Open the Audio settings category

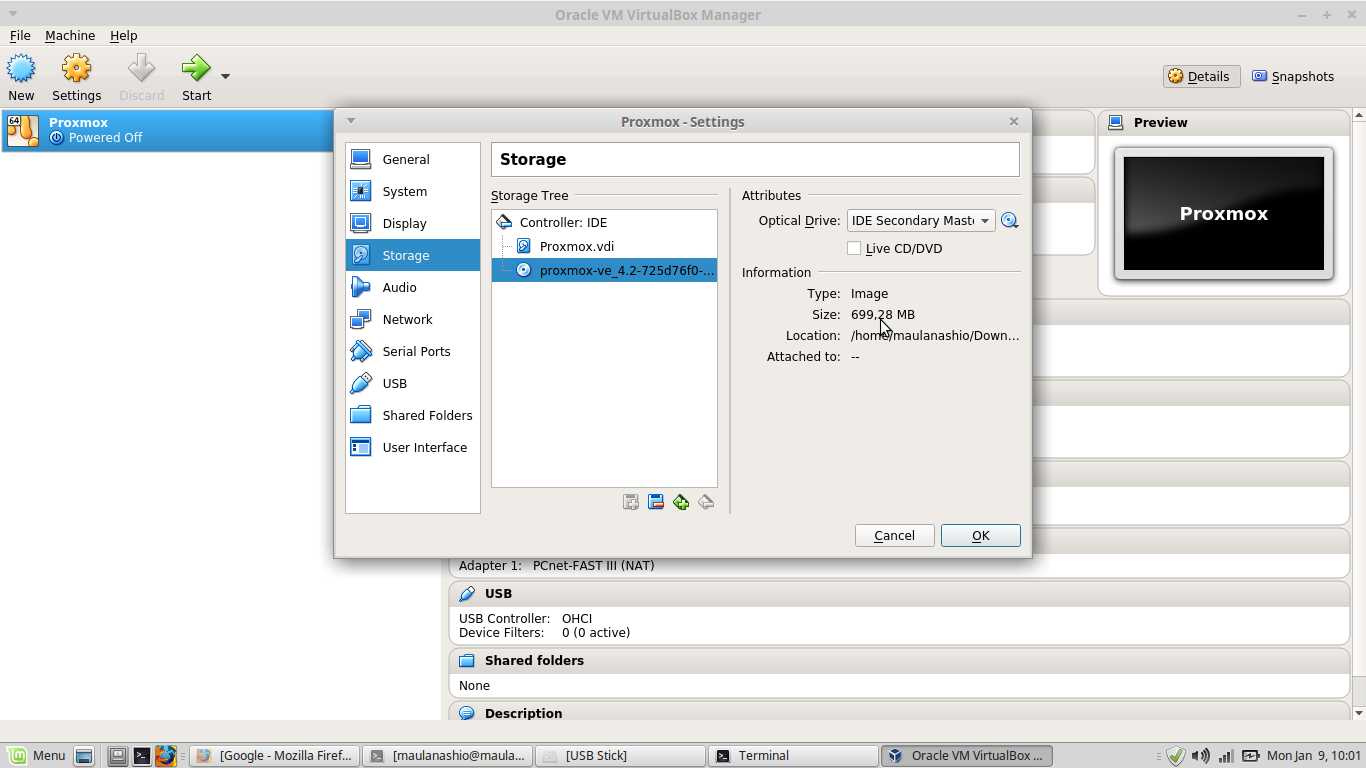coord(413,287)
